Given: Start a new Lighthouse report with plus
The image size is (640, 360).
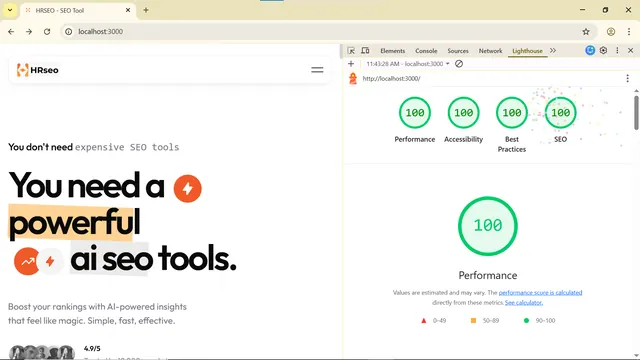Looking at the screenshot, I should click(x=351, y=64).
